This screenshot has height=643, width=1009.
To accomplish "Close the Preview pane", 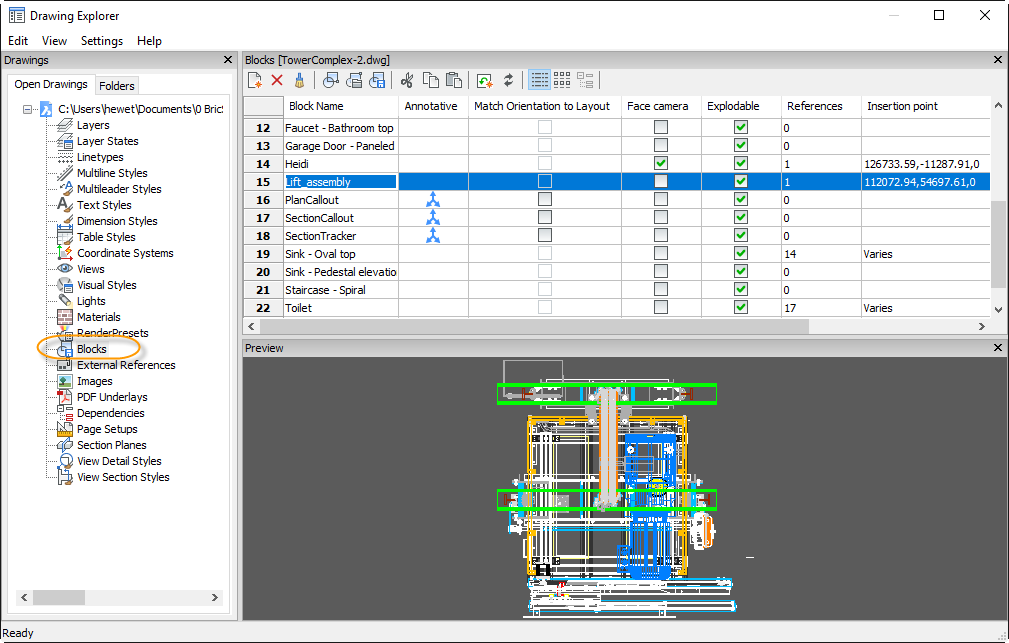I will [997, 347].
